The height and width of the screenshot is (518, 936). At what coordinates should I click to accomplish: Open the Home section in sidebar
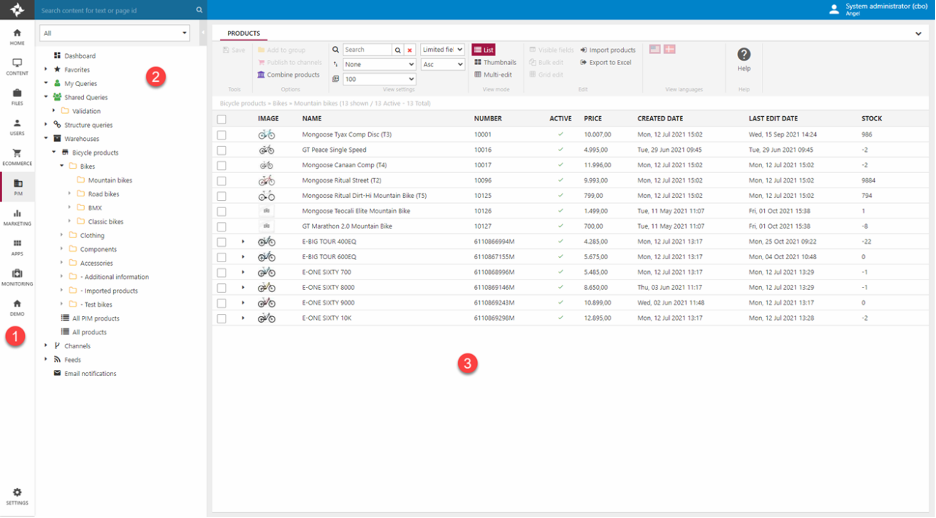coord(17,37)
